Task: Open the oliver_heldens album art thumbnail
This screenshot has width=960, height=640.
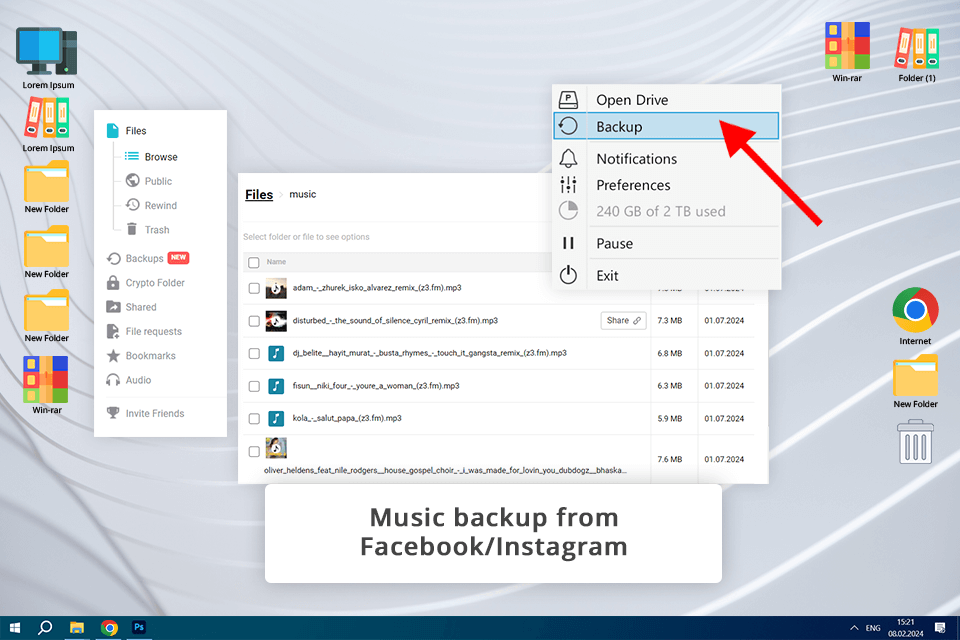Action: (276, 448)
